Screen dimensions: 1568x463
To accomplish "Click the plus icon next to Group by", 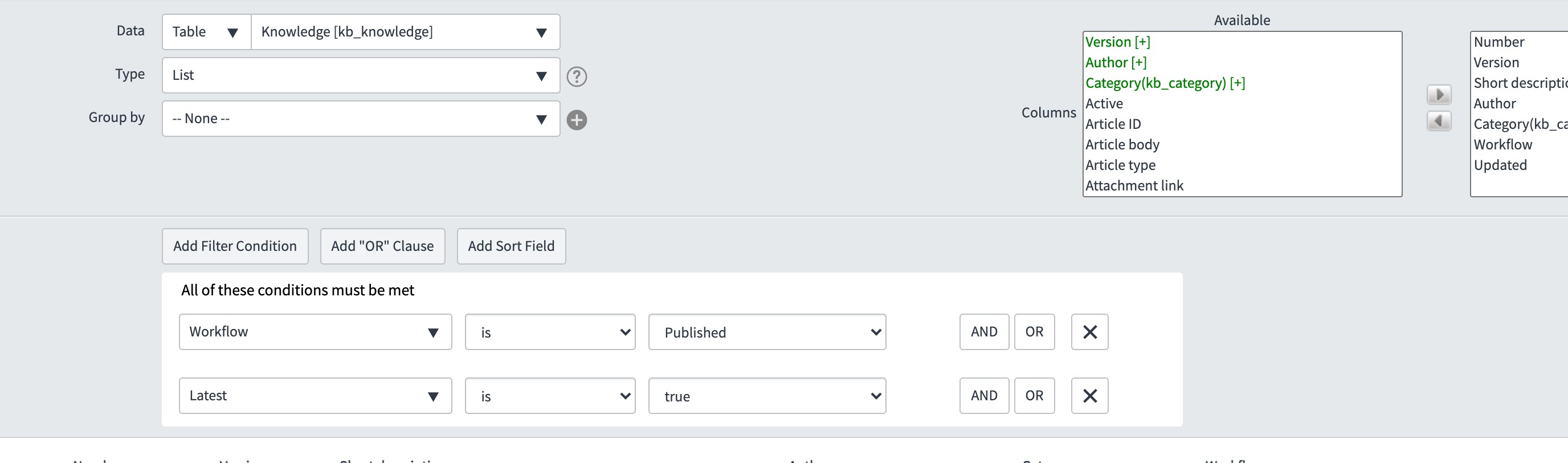I will coord(577,120).
